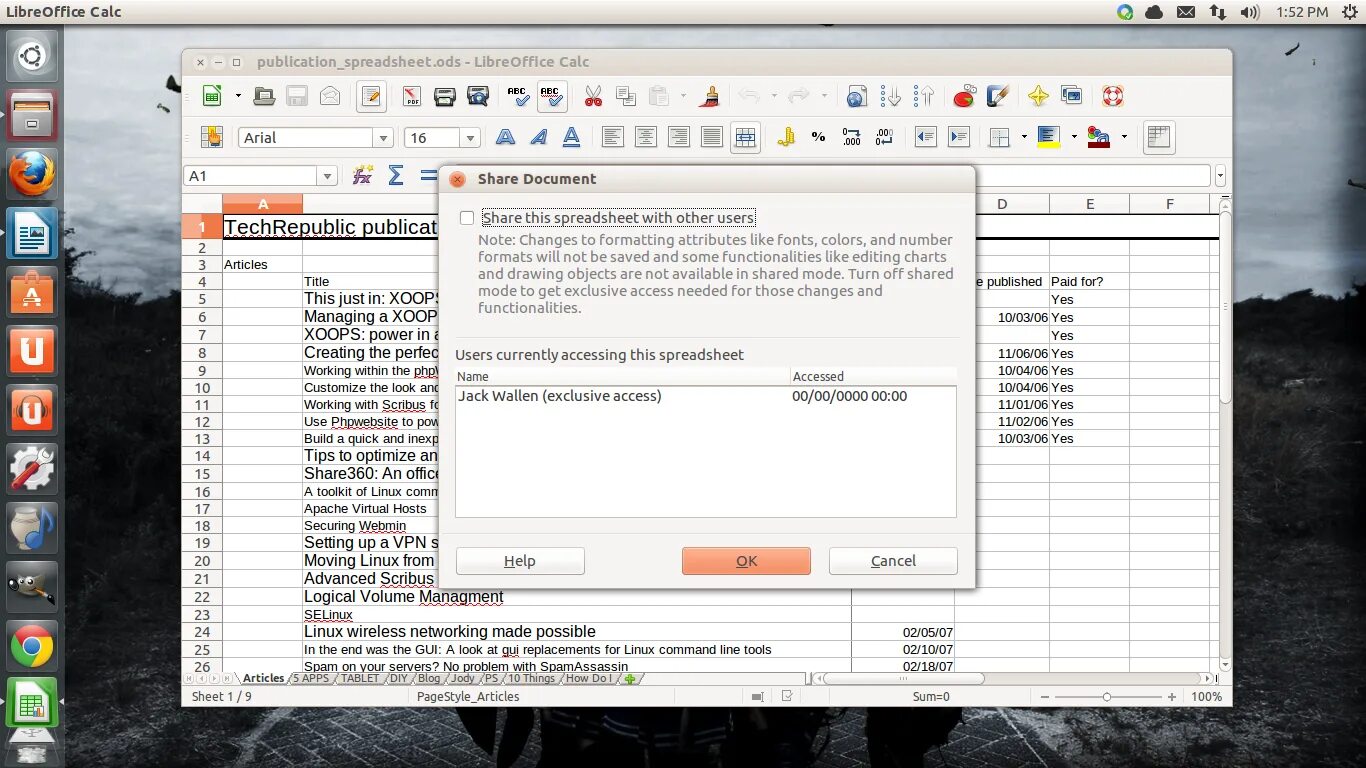Show Draw Functions icon

[x=997, y=96]
